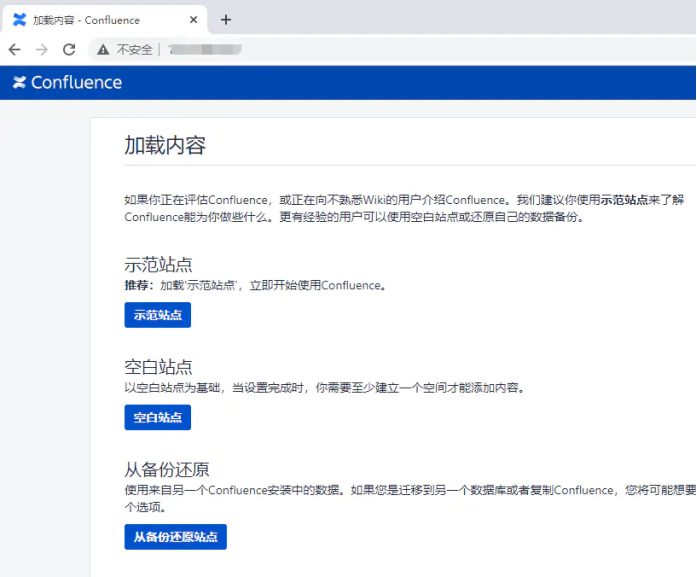The width and height of the screenshot is (697, 577).
Task: Reload the page with refresh icon
Action: click(x=69, y=49)
